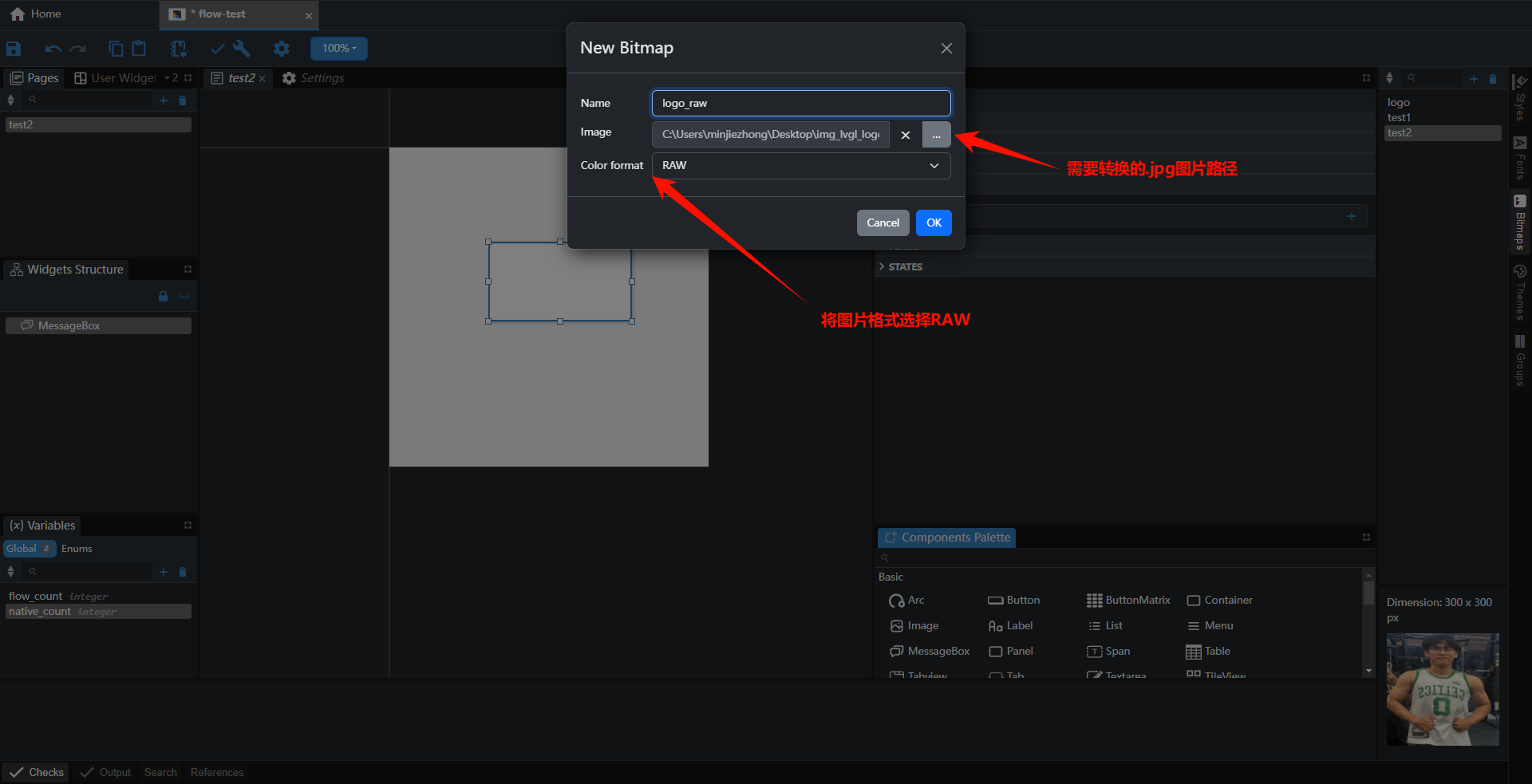Toggle the widgets structure lock icon
The image size is (1532, 784).
pos(163,297)
